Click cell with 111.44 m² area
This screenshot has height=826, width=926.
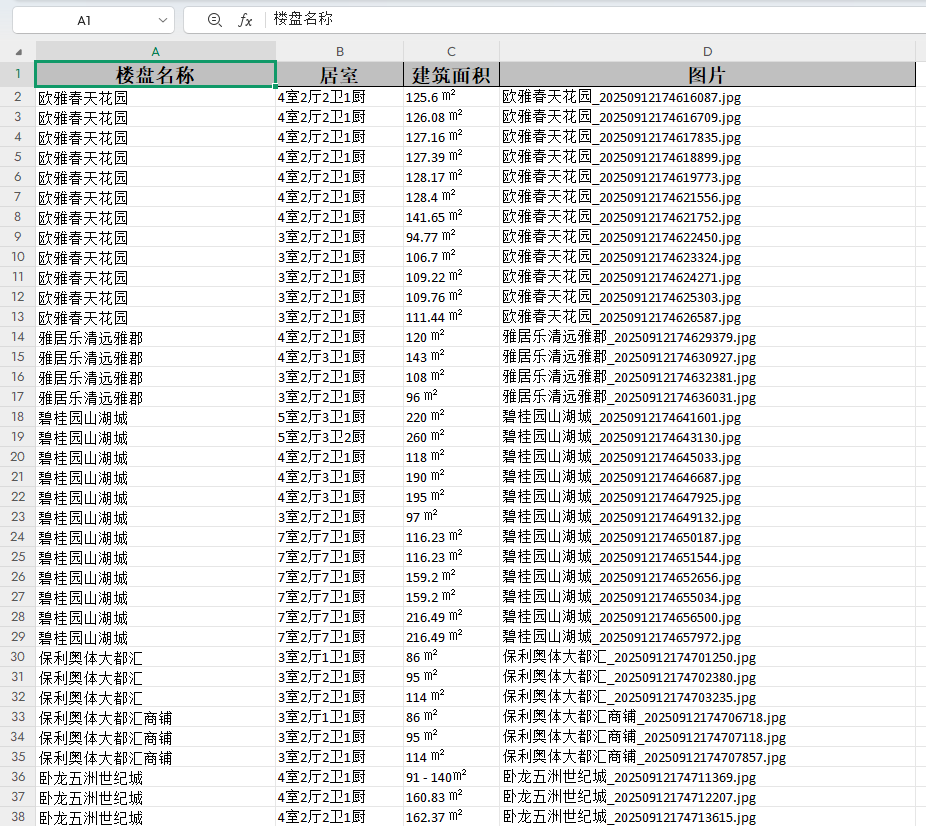[x=451, y=317]
